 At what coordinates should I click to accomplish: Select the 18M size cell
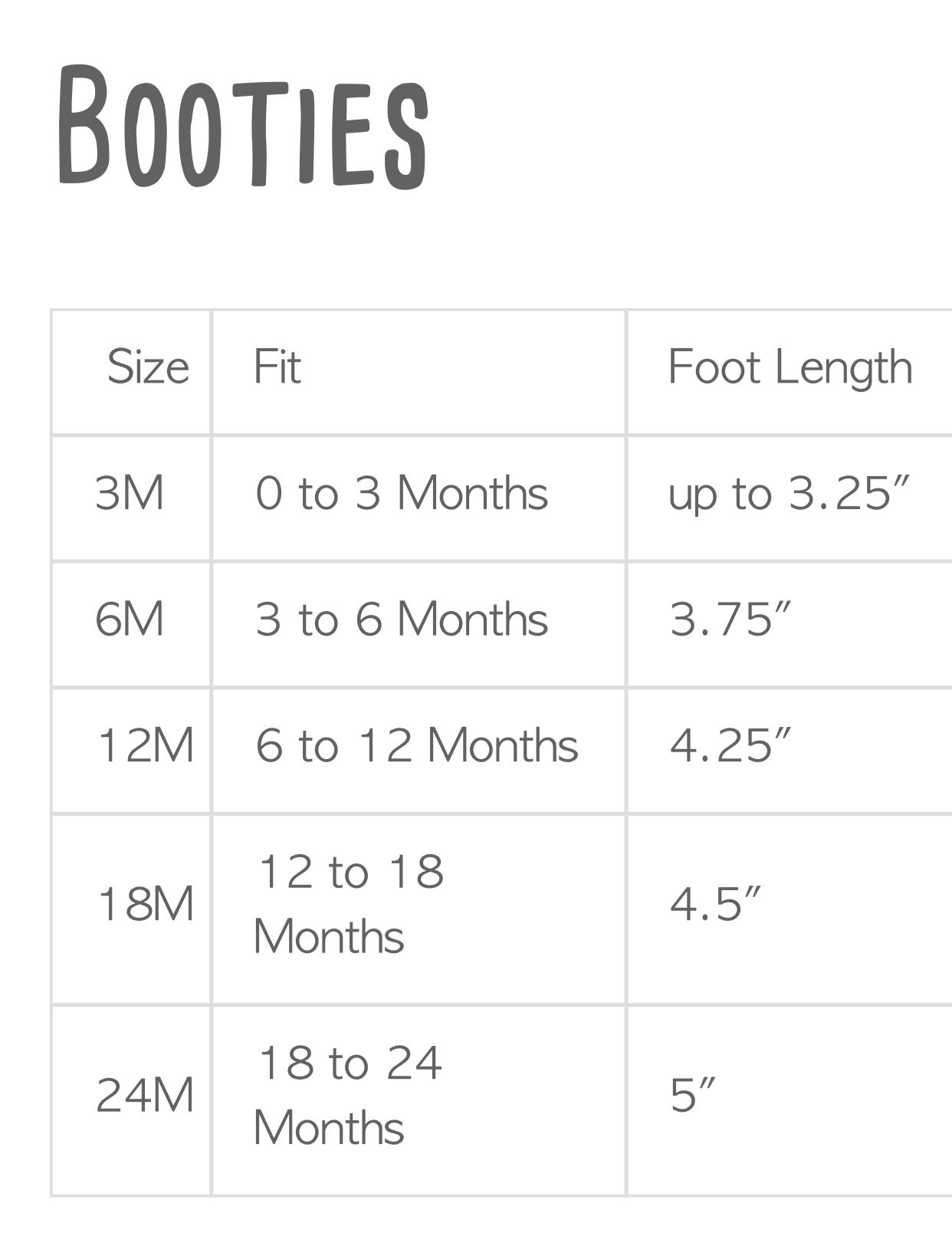coord(146,905)
